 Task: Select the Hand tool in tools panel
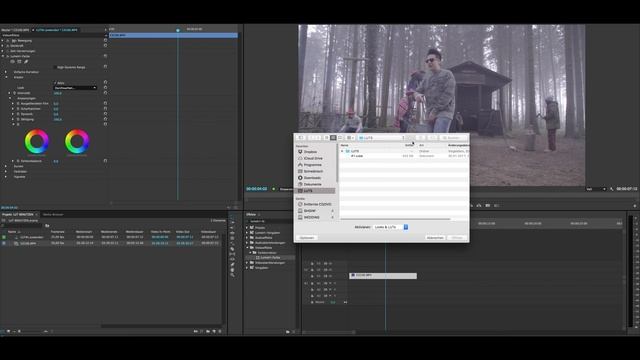click(232, 270)
